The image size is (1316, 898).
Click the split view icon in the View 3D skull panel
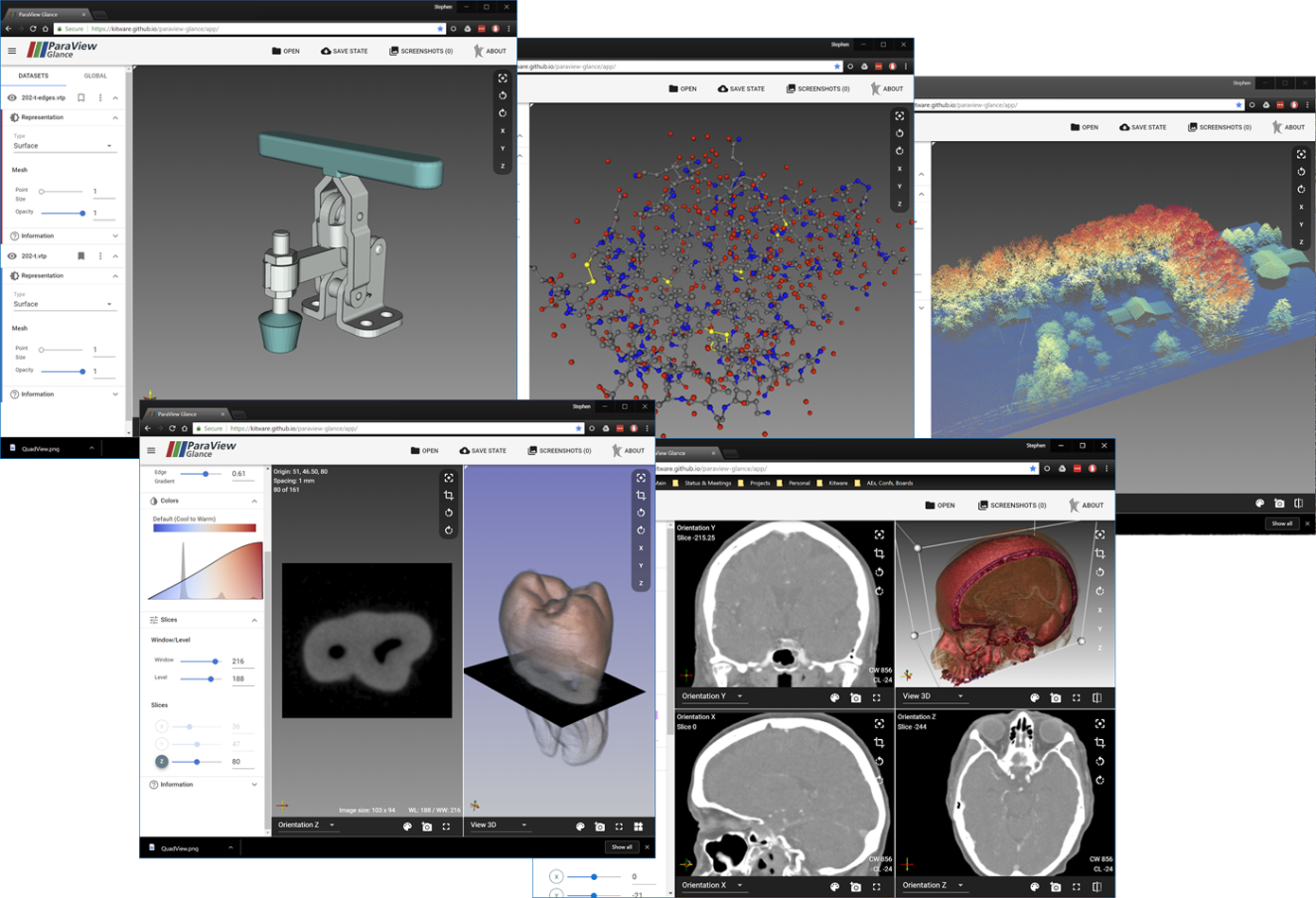click(1097, 698)
